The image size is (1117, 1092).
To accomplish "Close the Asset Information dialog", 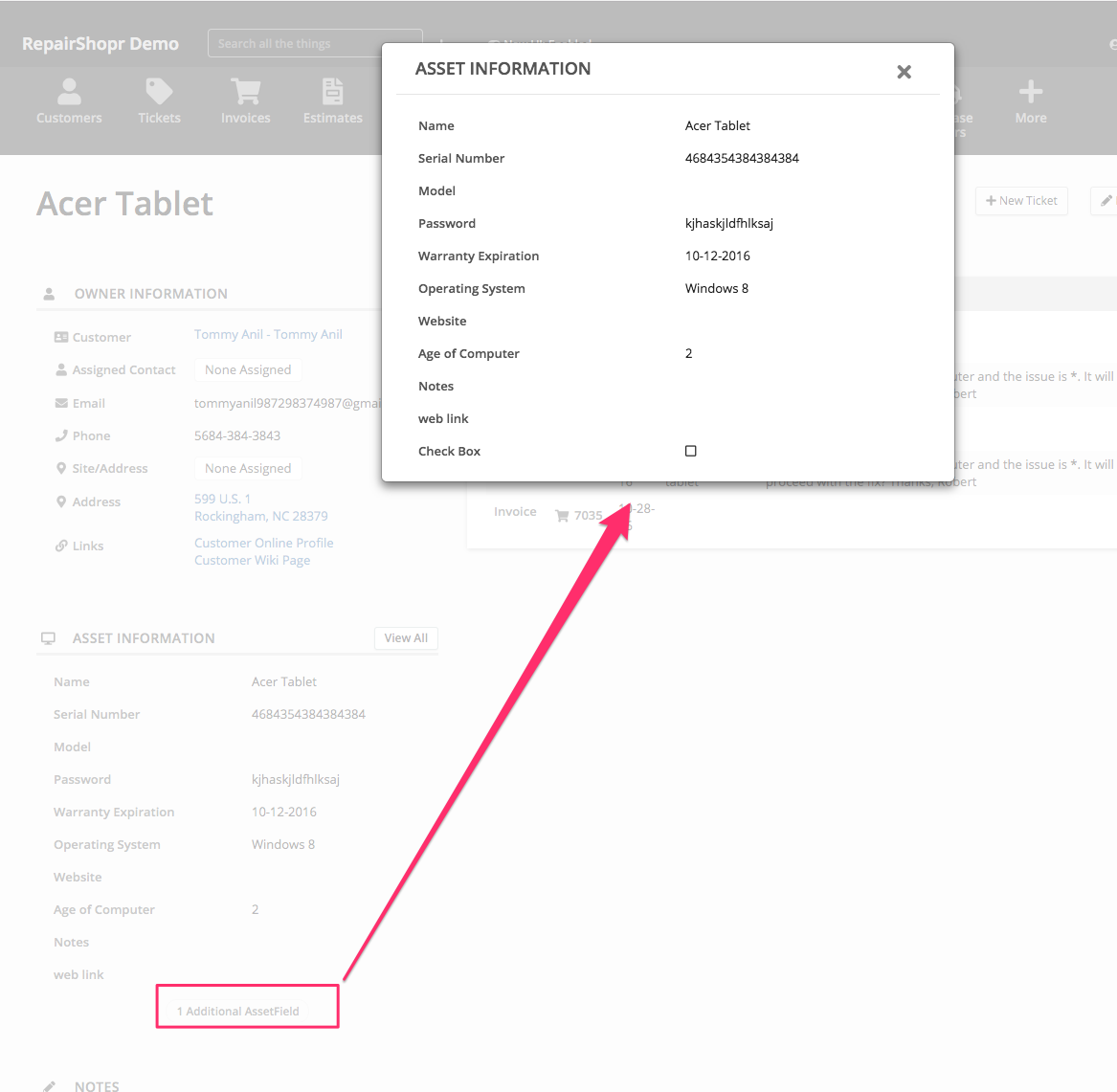I will (904, 72).
